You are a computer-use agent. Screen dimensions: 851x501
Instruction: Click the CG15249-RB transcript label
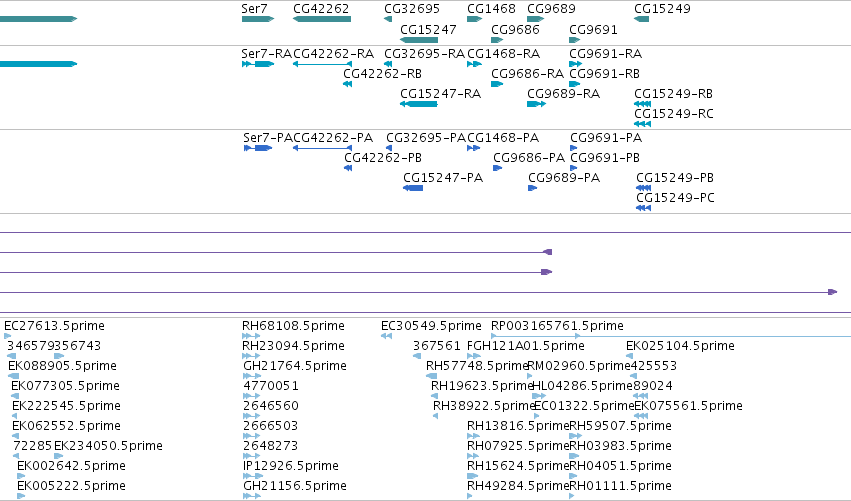[674, 94]
